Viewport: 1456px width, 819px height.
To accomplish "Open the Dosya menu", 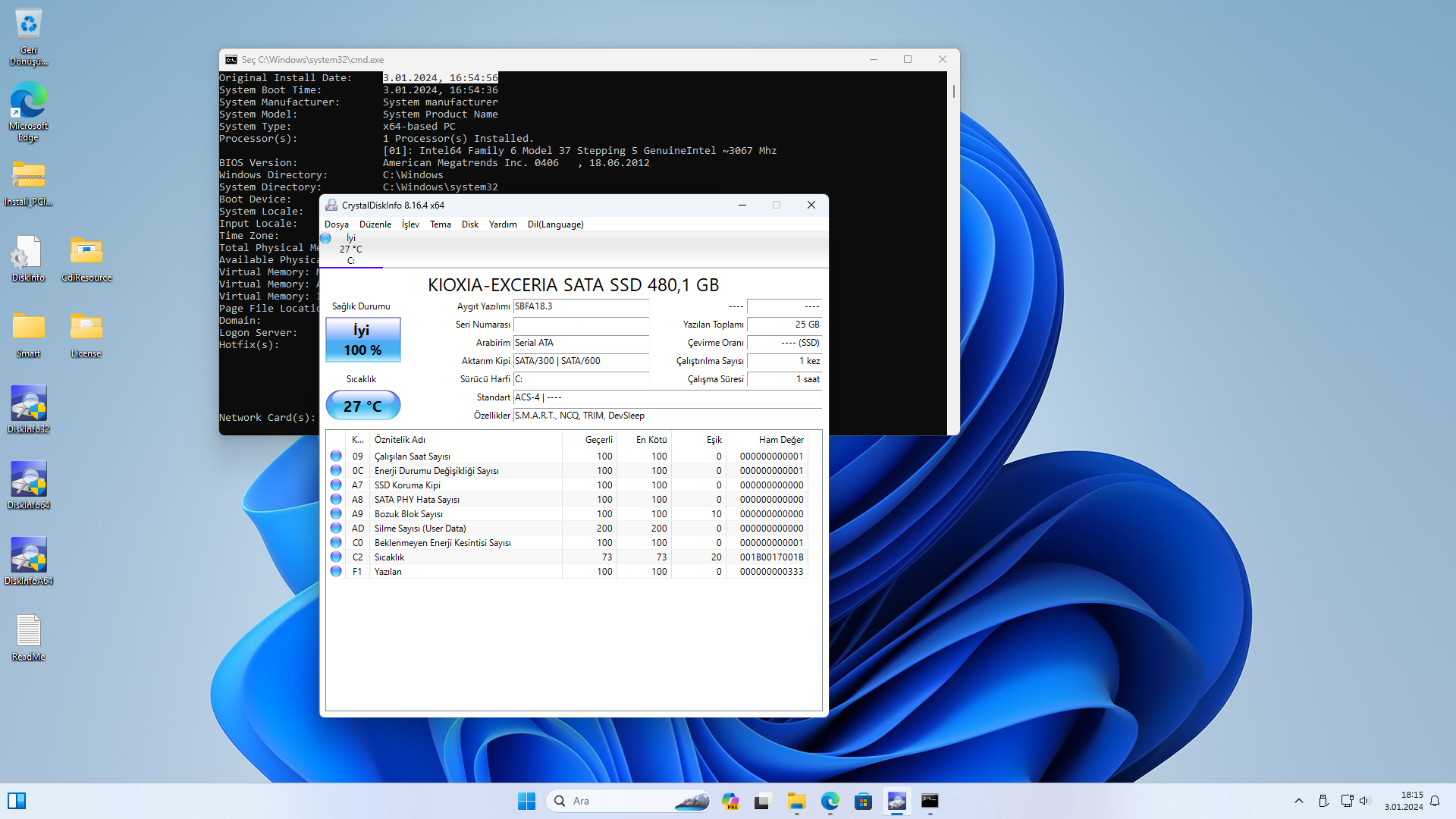I will click(x=336, y=224).
